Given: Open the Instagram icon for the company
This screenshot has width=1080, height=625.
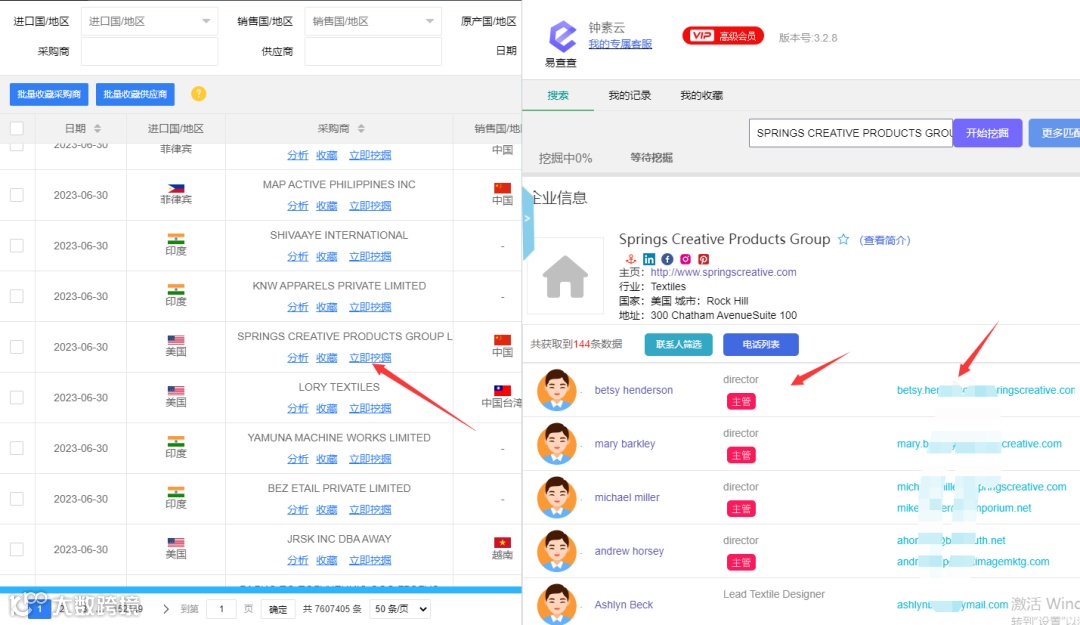Looking at the screenshot, I should (686, 259).
